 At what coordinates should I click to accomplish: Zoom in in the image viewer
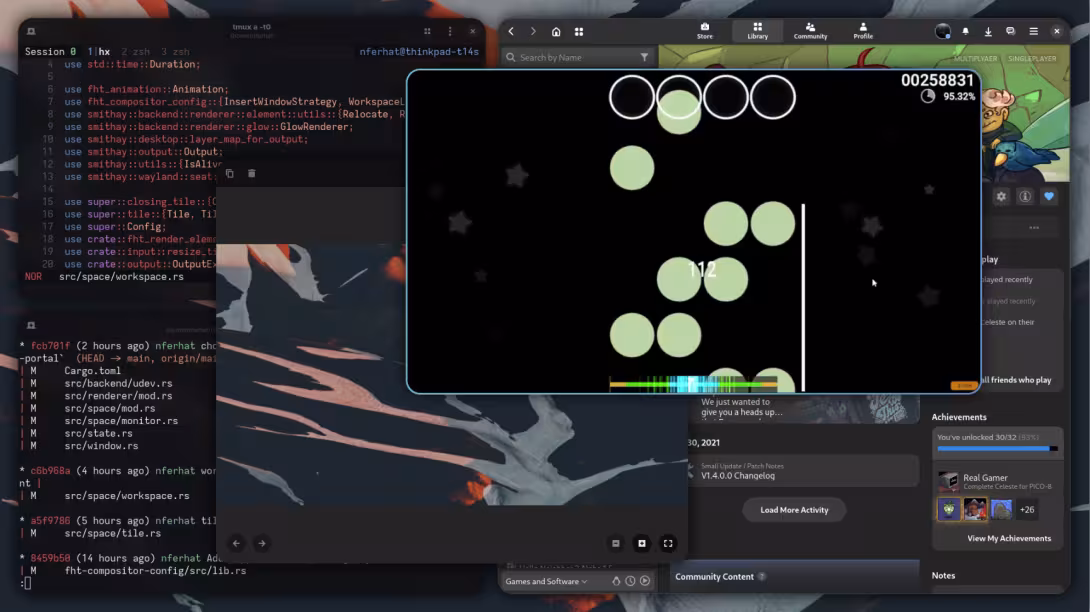click(642, 543)
